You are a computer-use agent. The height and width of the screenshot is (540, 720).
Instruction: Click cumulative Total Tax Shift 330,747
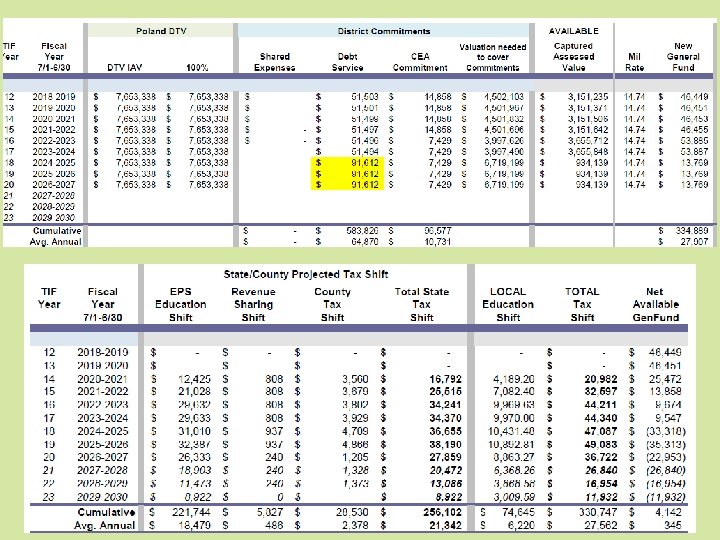click(598, 512)
